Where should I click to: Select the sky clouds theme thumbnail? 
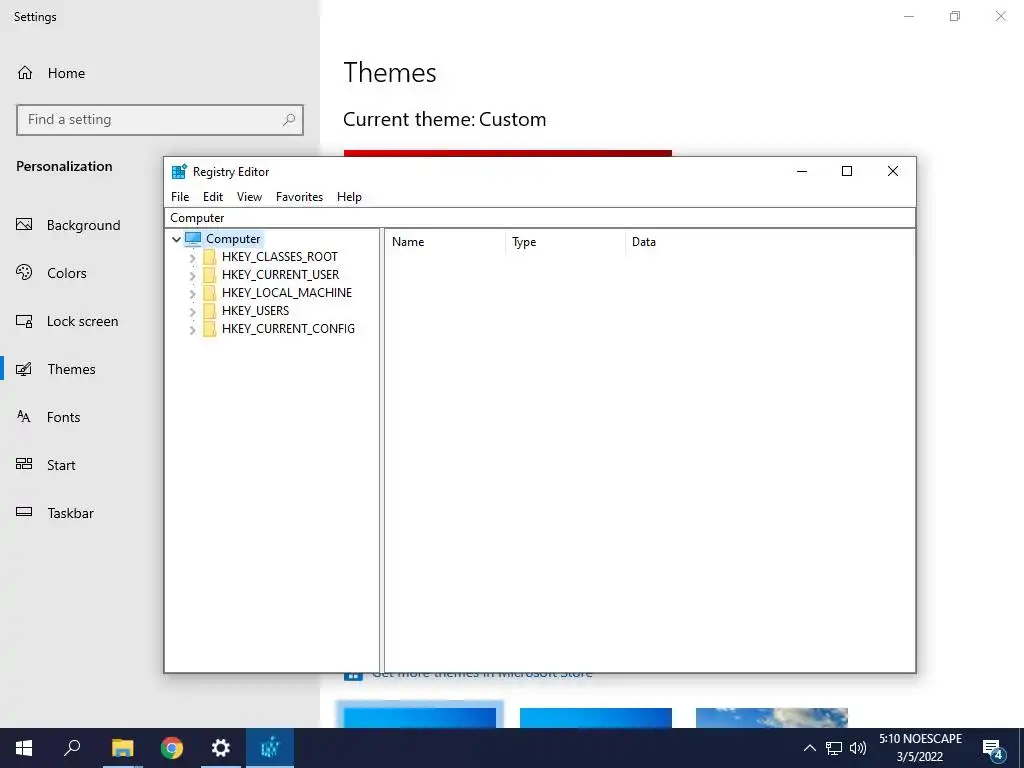coord(772,717)
